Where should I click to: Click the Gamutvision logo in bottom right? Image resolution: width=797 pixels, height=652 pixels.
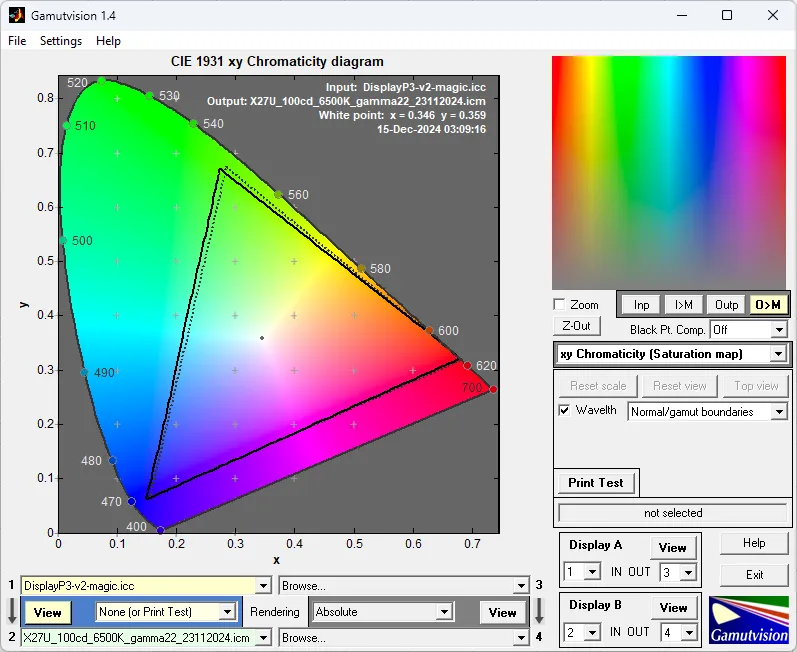pyautogui.click(x=748, y=620)
